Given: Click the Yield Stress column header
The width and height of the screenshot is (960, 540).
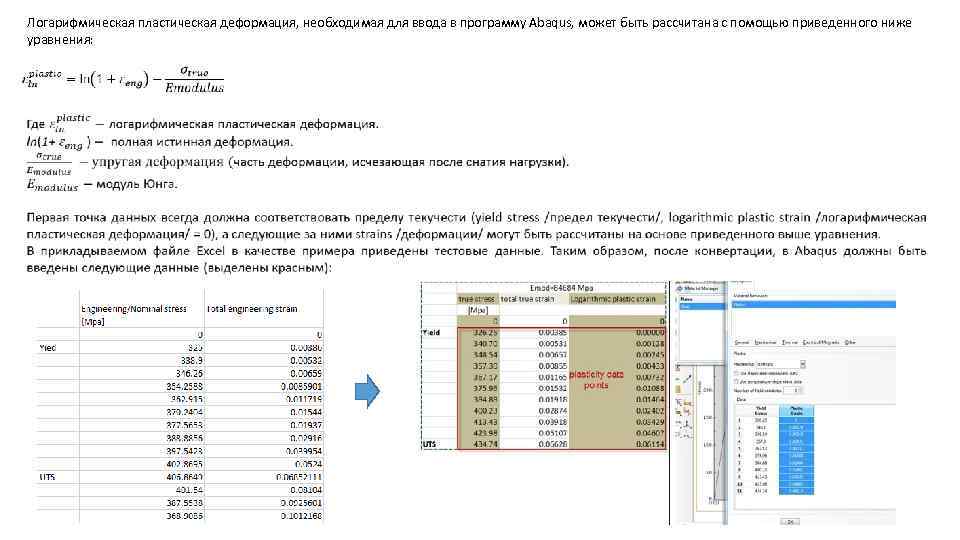Looking at the screenshot, I should click(761, 411).
